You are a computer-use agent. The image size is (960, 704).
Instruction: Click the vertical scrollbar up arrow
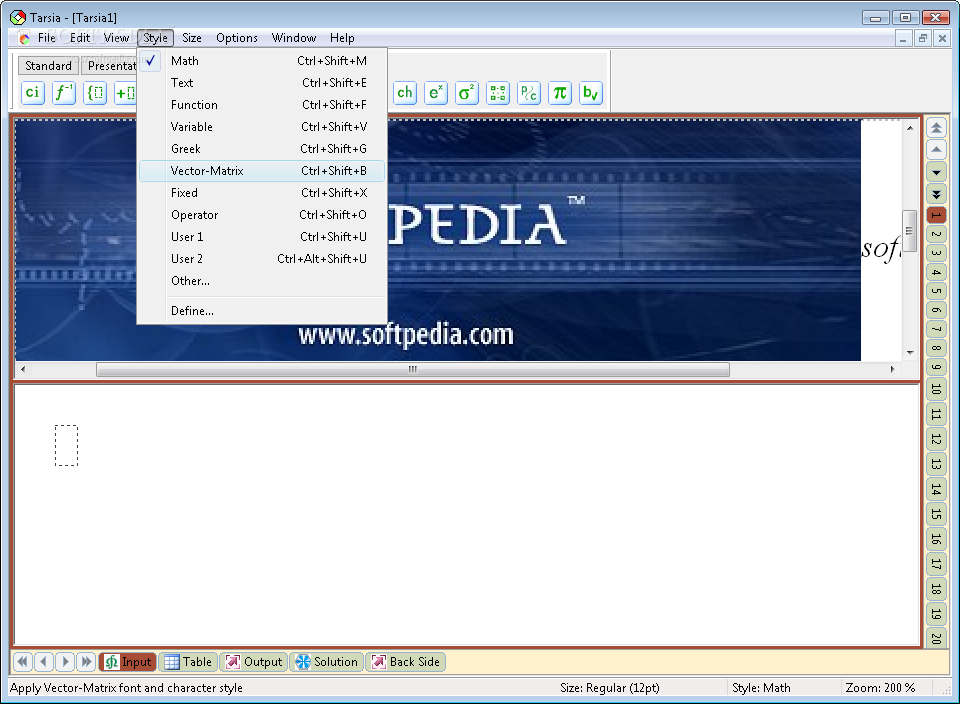pyautogui.click(x=910, y=128)
